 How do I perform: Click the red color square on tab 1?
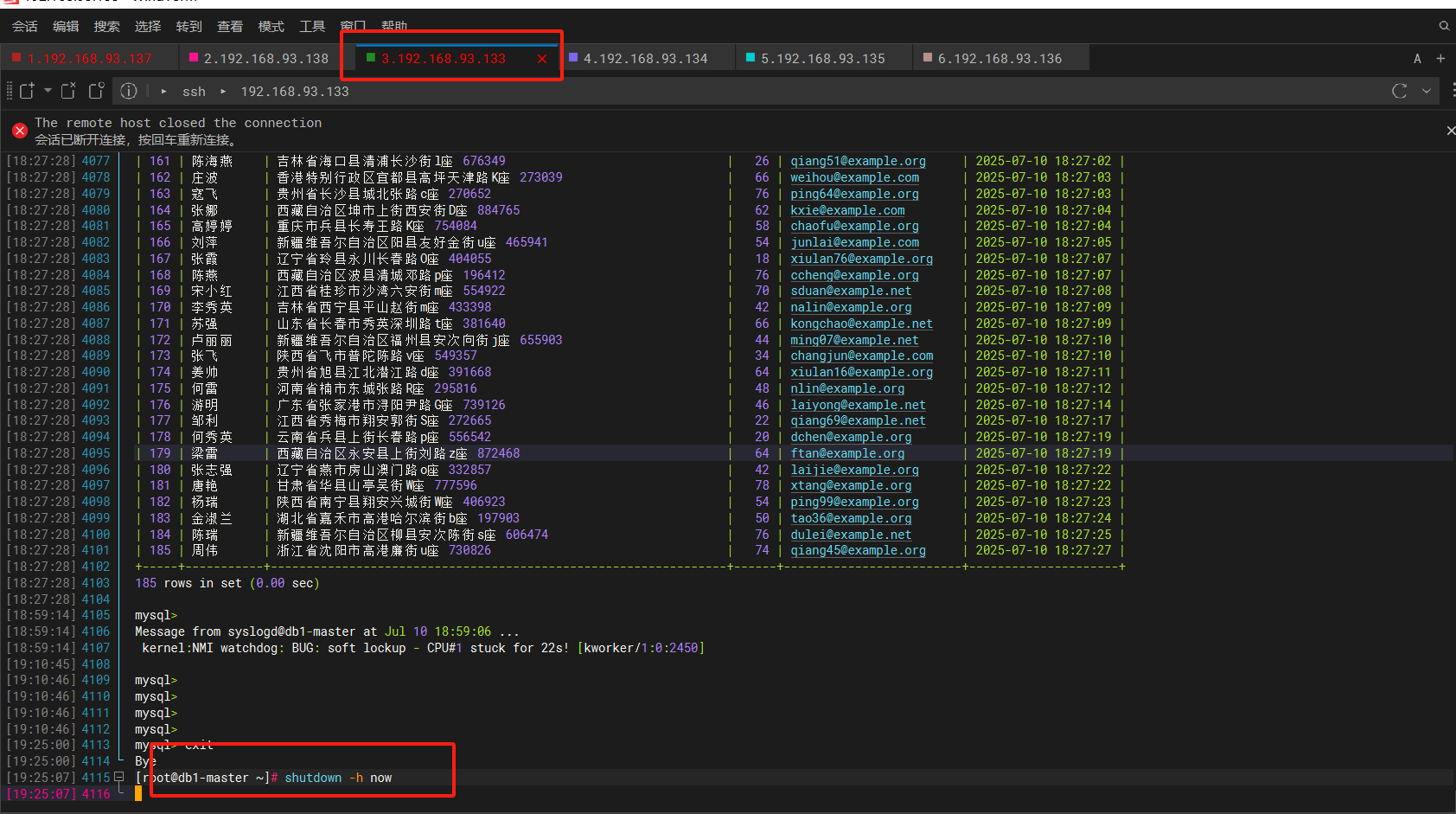click(x=16, y=57)
